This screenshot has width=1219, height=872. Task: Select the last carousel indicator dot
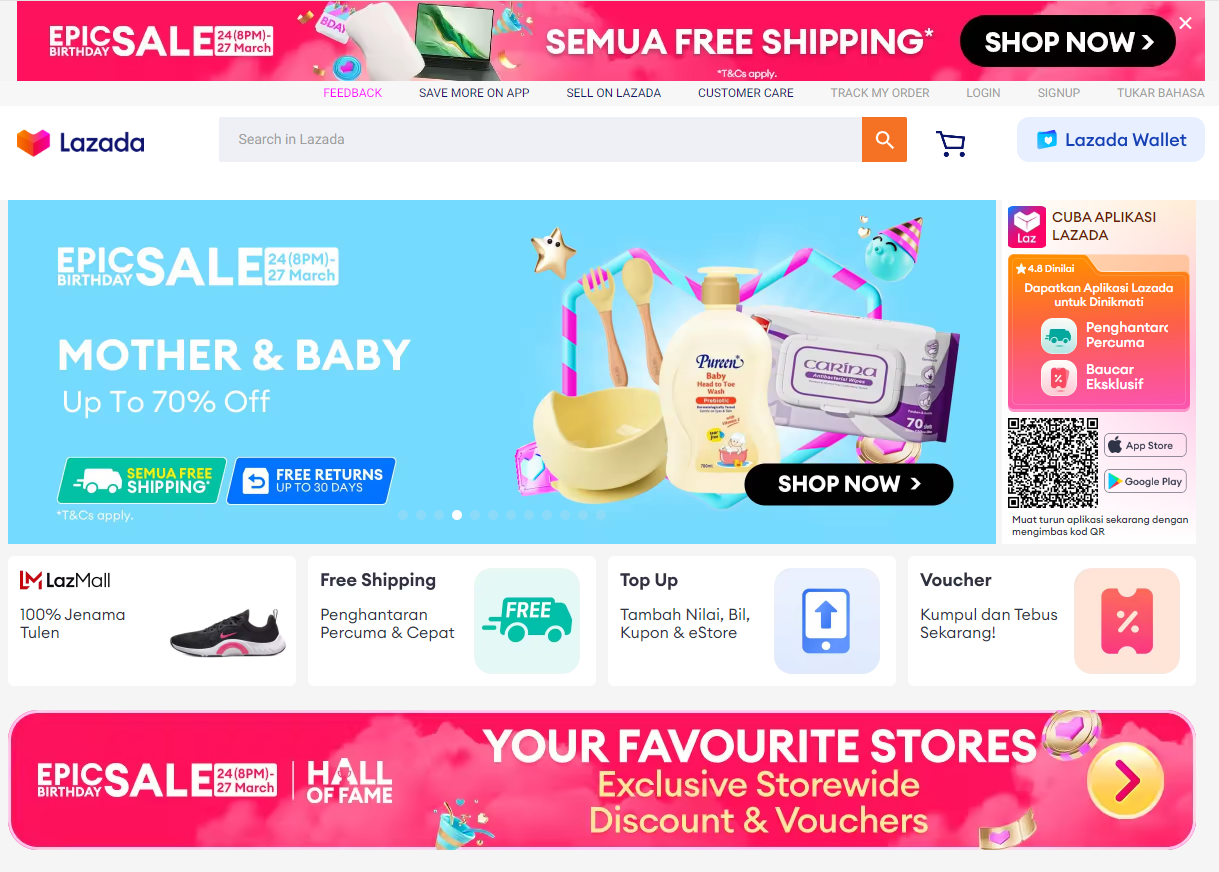601,515
